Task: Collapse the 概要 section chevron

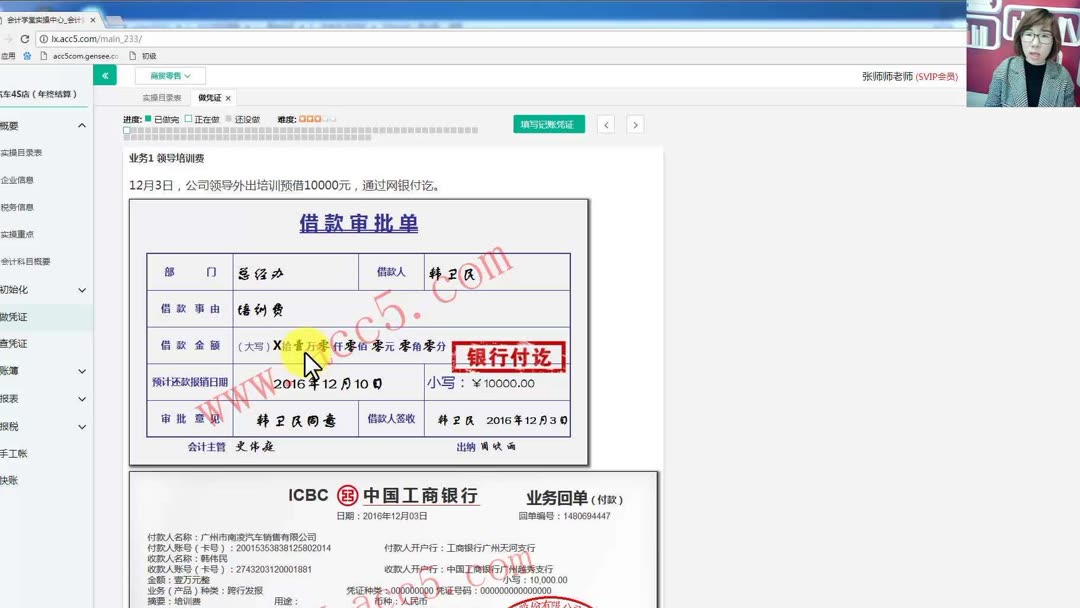Action: point(81,125)
